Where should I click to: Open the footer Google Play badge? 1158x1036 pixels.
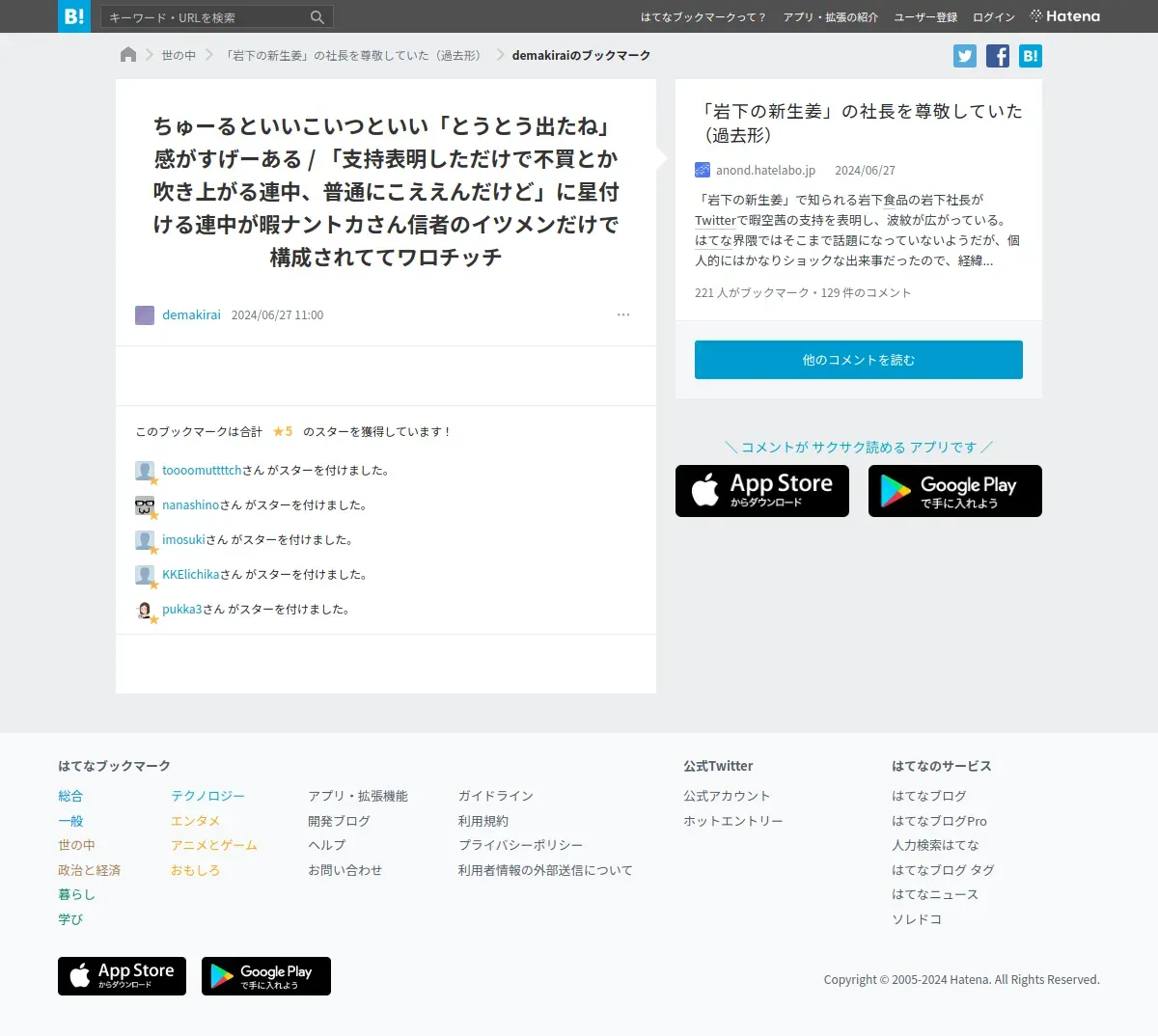click(x=266, y=976)
